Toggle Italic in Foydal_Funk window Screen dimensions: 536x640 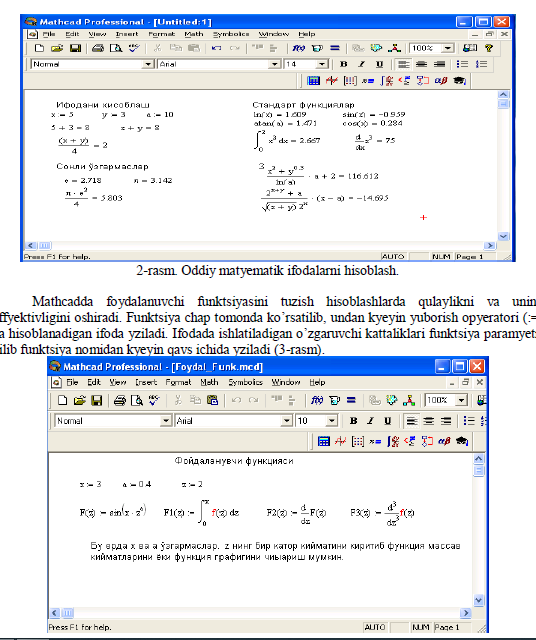[370, 421]
